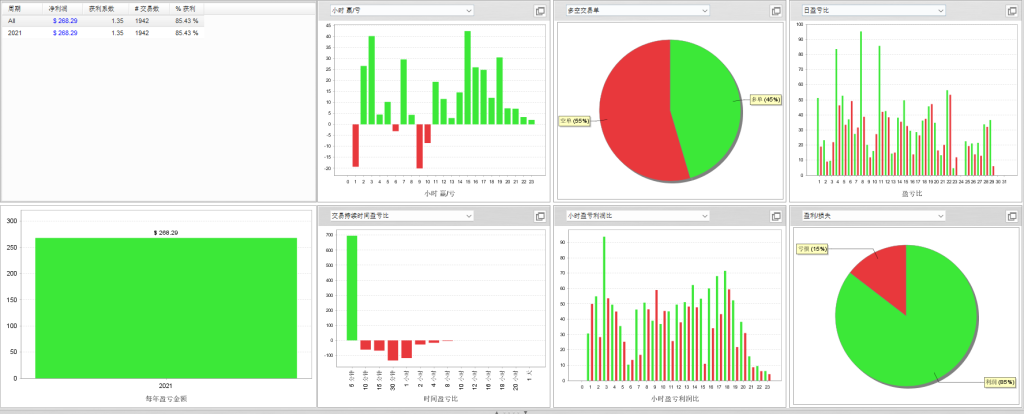Viewport: 1024px width, 414px height.
Task: Pop out the 盈利/损失 pie chart panel
Action: coord(1012,215)
